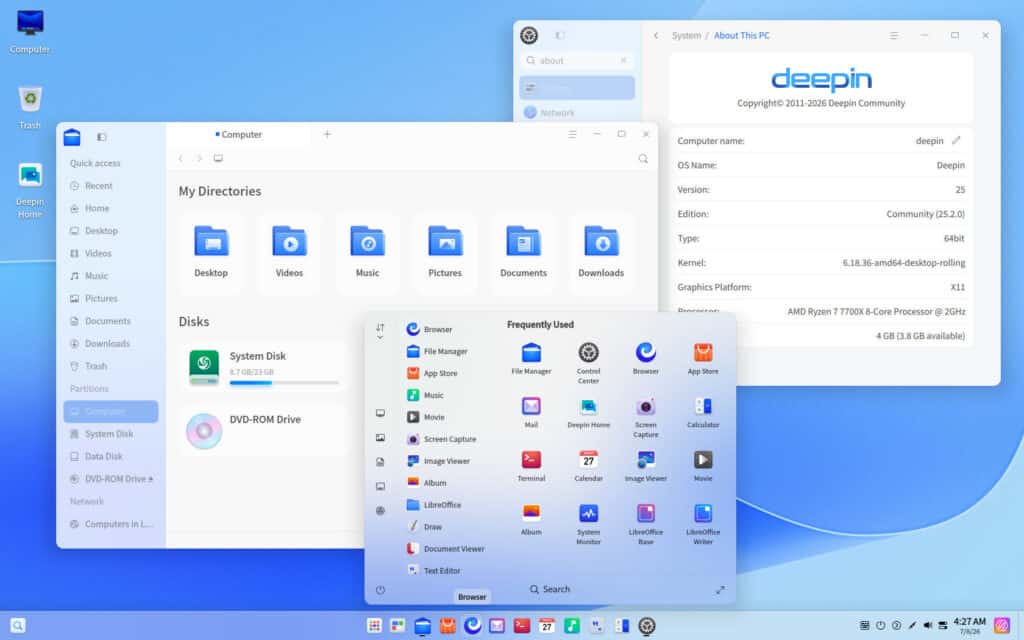Open LibreOffice Base in launcher grid

click(x=645, y=523)
